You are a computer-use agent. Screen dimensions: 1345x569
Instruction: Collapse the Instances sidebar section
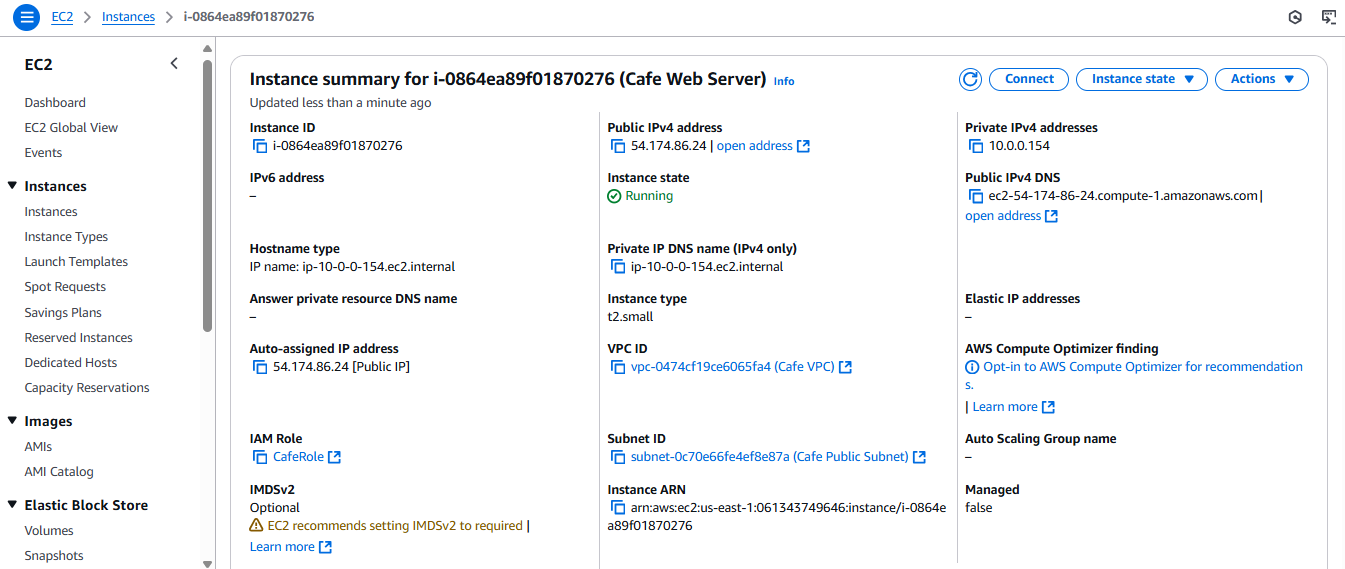click(x=12, y=186)
